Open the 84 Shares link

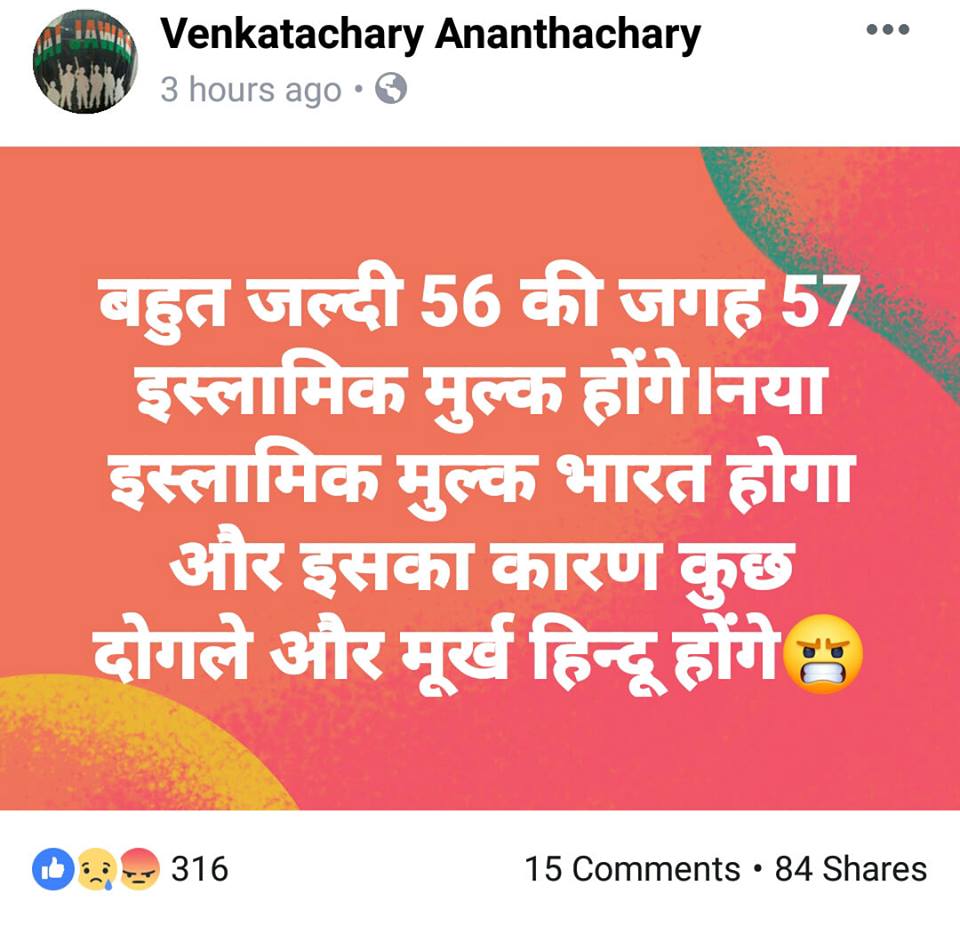pyautogui.click(x=851, y=869)
